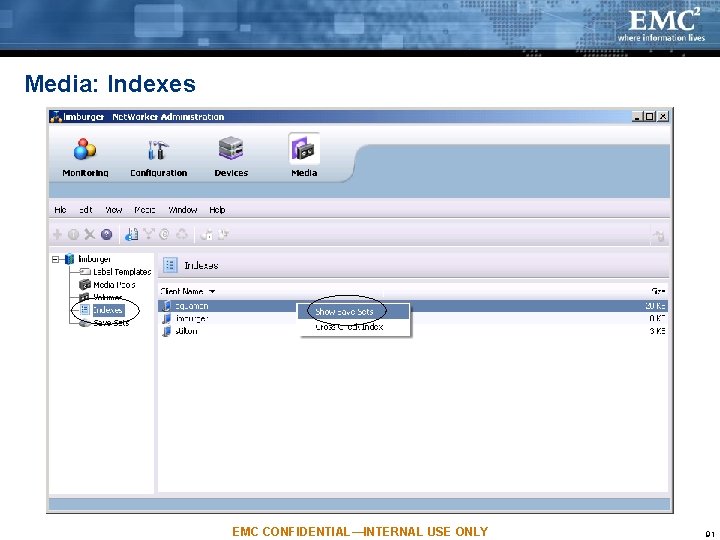Click the Devices label text
The height and width of the screenshot is (540, 720).
point(231,173)
